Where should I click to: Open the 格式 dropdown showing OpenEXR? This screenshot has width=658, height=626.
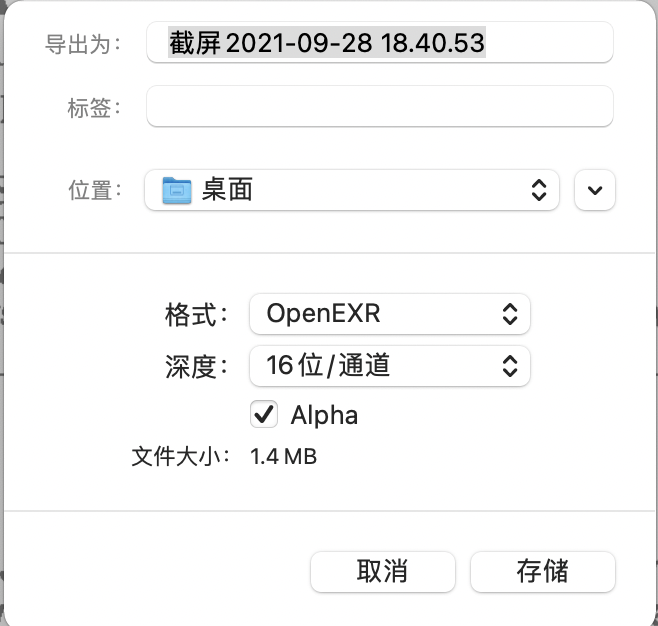389,314
